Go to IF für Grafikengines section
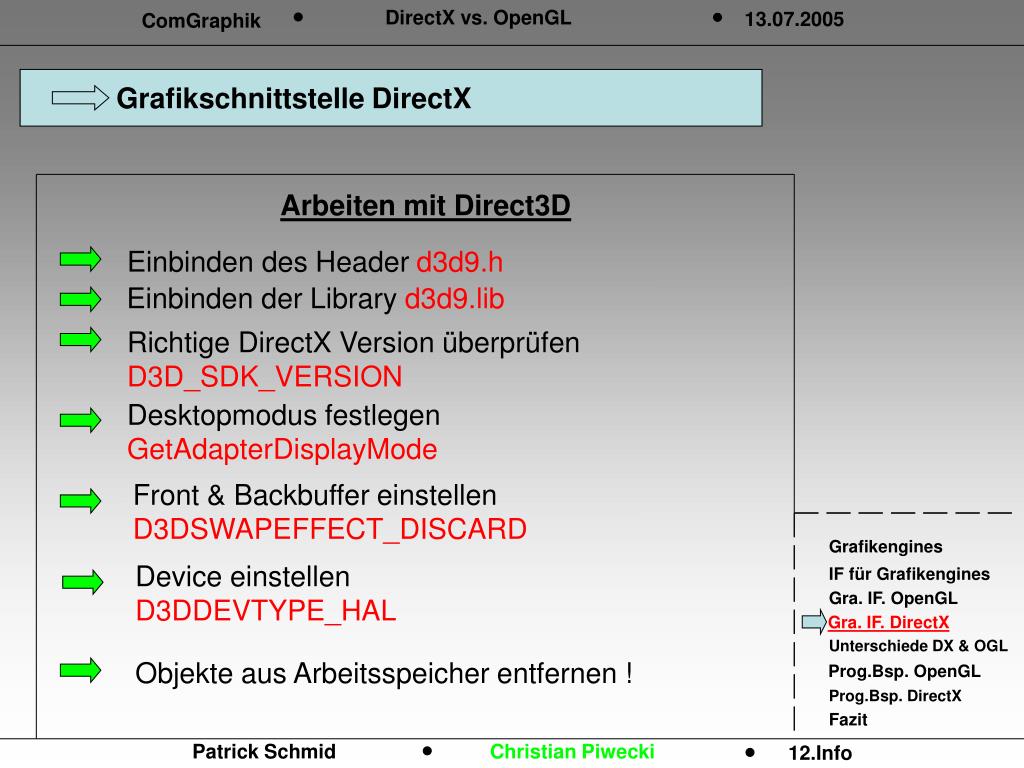 point(909,574)
